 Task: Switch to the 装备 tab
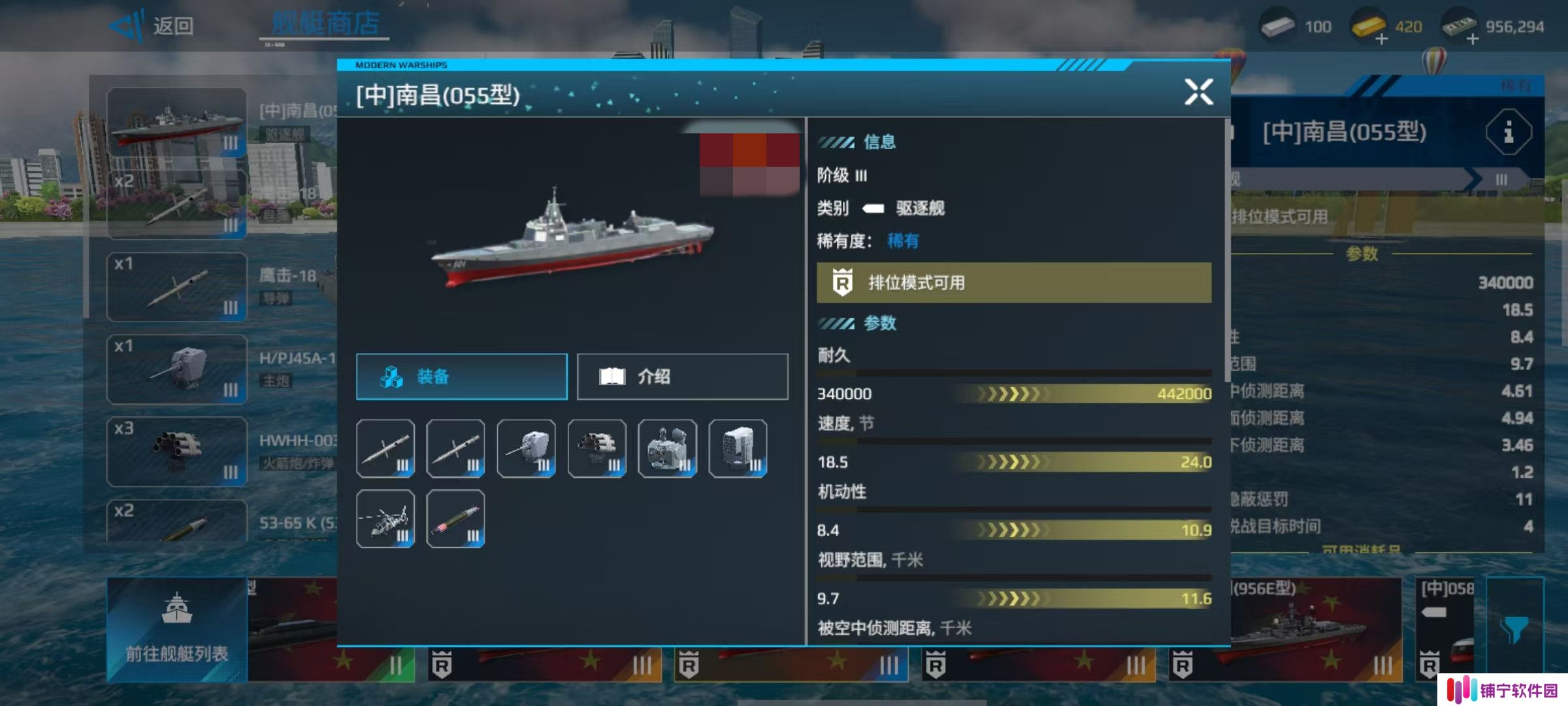462,377
